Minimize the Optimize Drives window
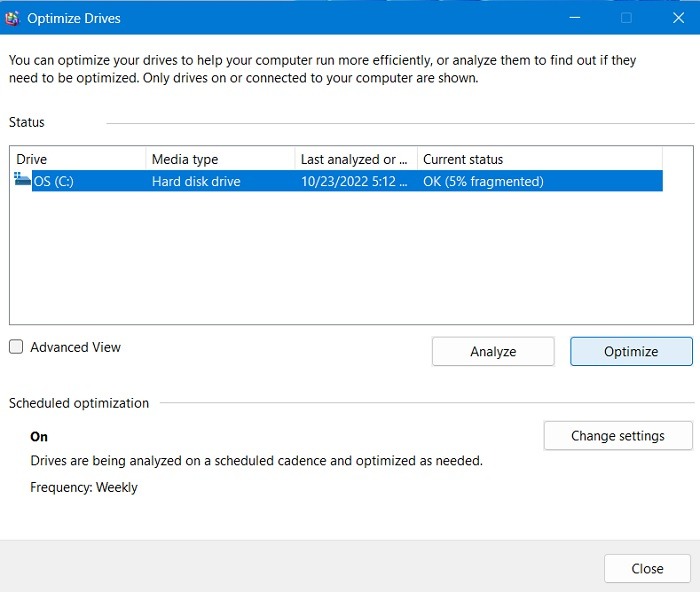 coord(575,18)
